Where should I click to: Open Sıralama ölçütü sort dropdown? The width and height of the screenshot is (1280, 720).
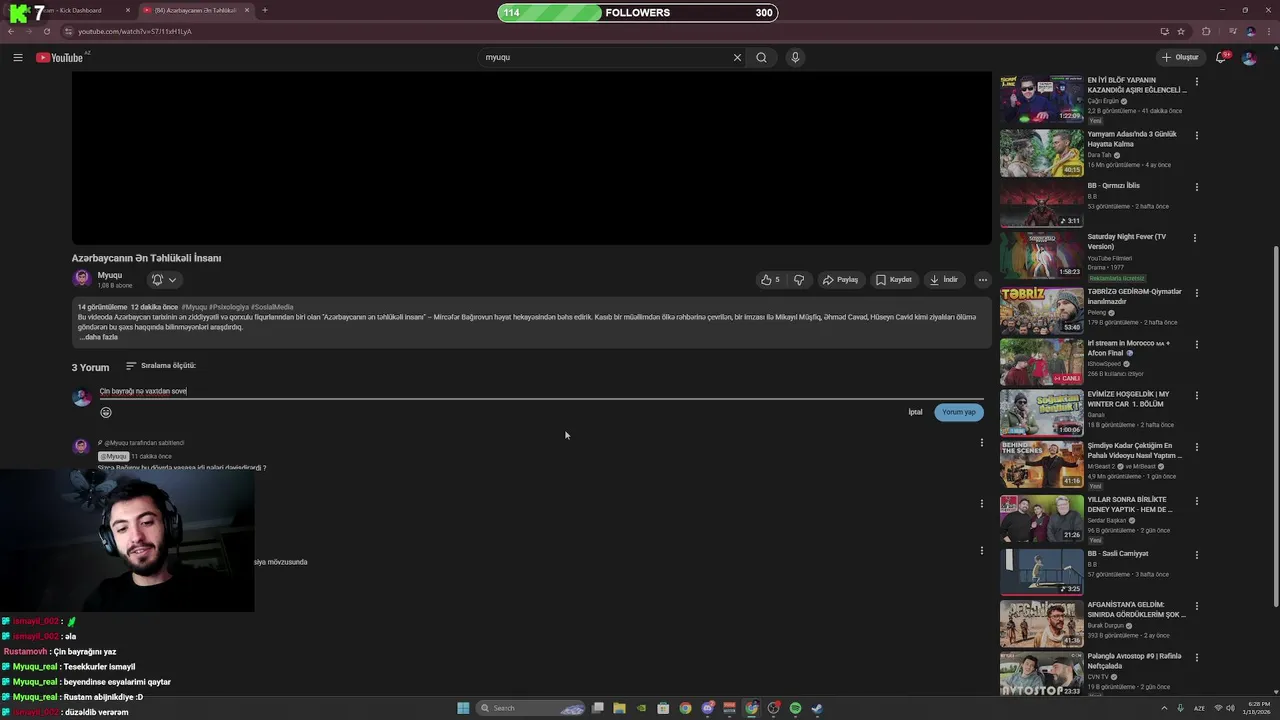pos(160,366)
